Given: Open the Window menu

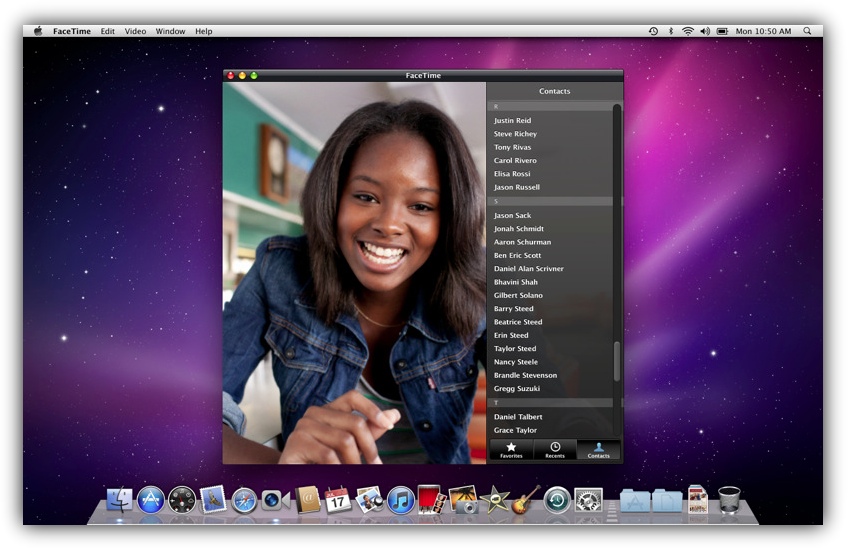Looking at the screenshot, I should (170, 31).
